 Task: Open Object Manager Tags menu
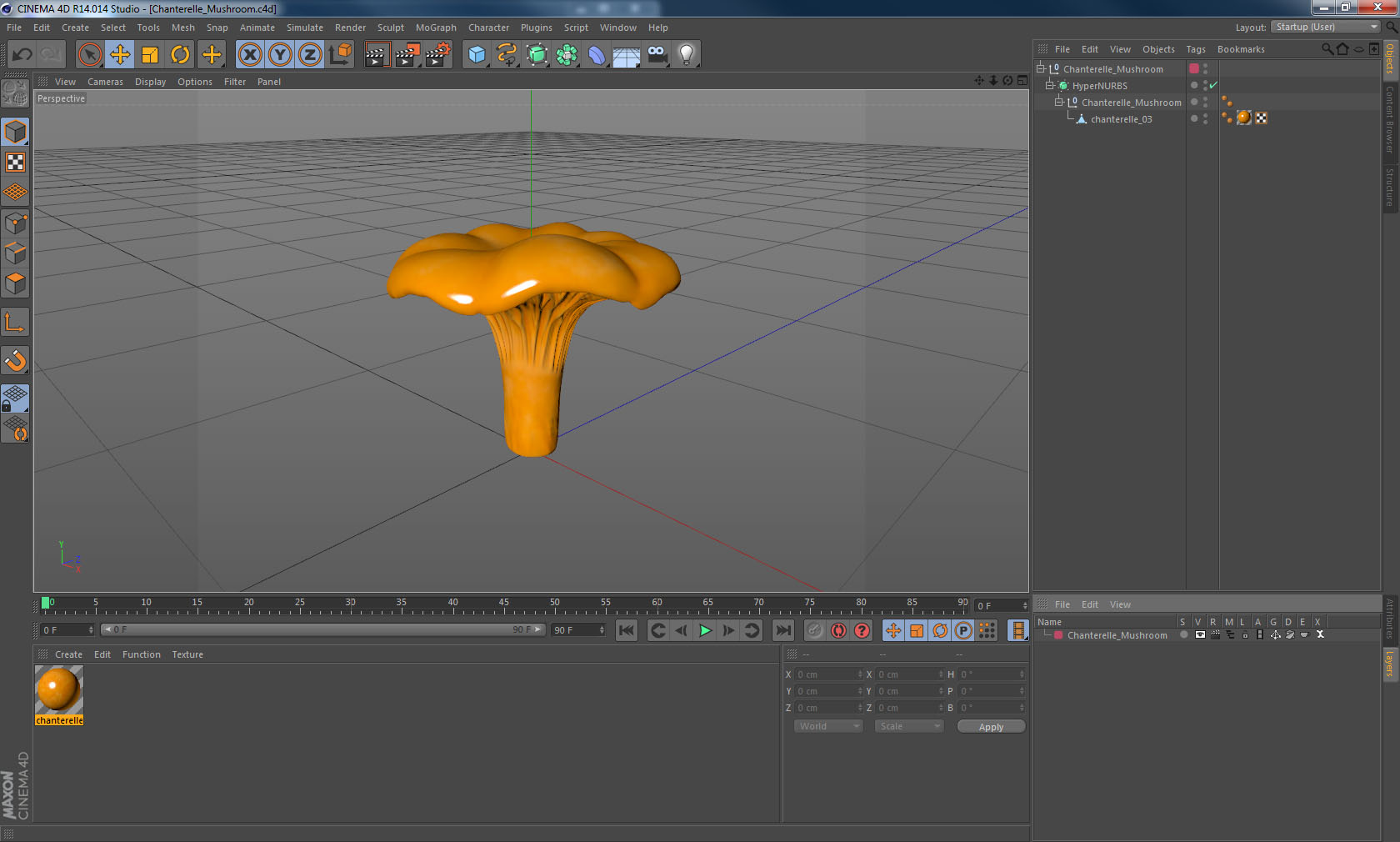click(1196, 49)
